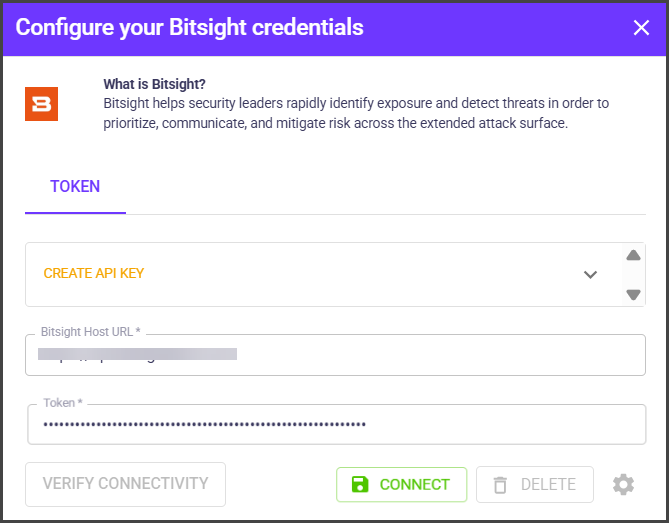Click the trash can icon

[x=500, y=485]
